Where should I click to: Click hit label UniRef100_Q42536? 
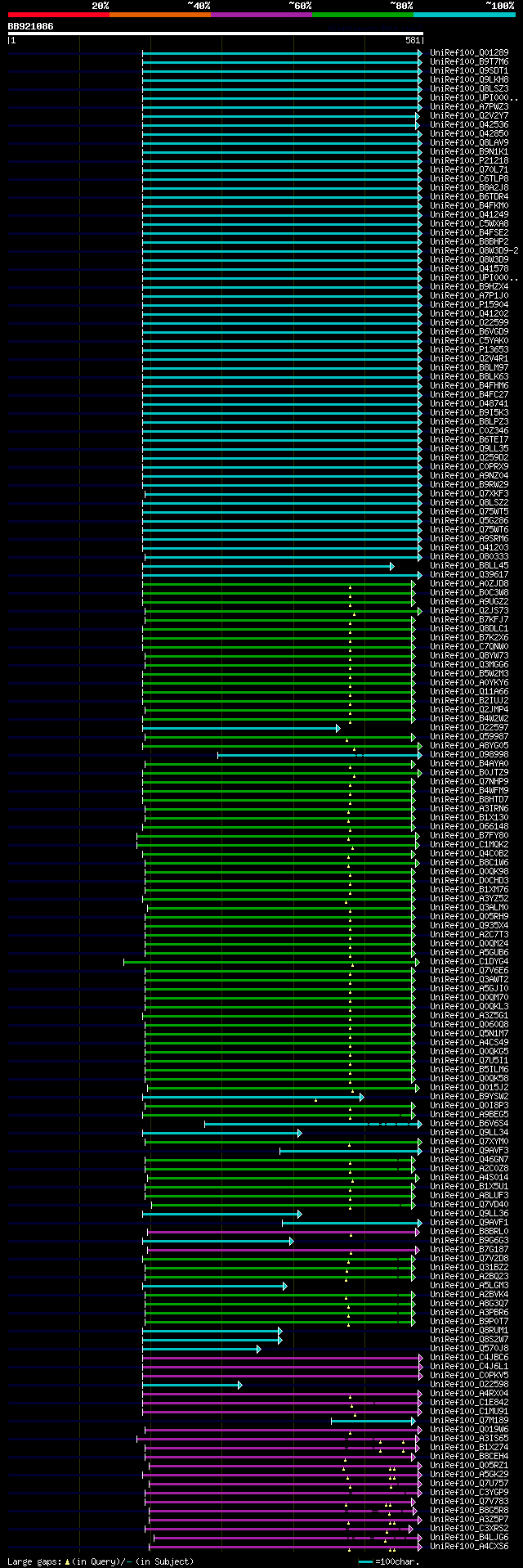tap(469, 124)
